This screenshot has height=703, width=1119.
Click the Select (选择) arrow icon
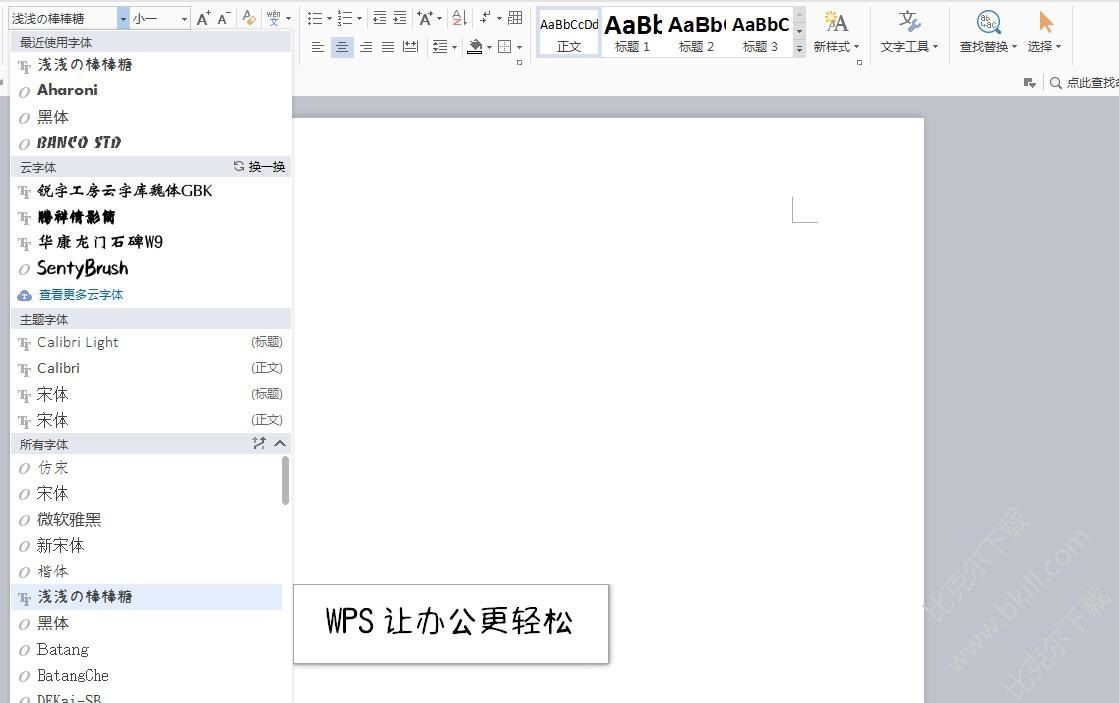[x=1045, y=22]
